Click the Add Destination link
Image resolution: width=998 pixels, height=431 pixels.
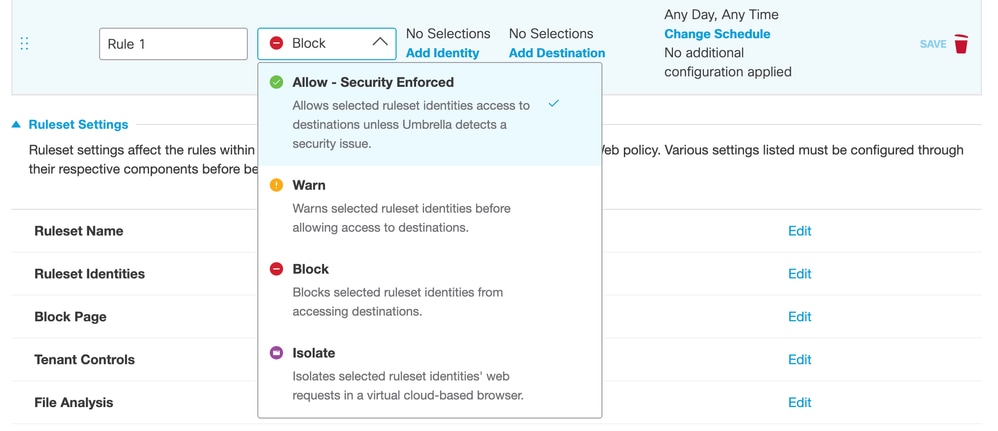click(x=556, y=53)
